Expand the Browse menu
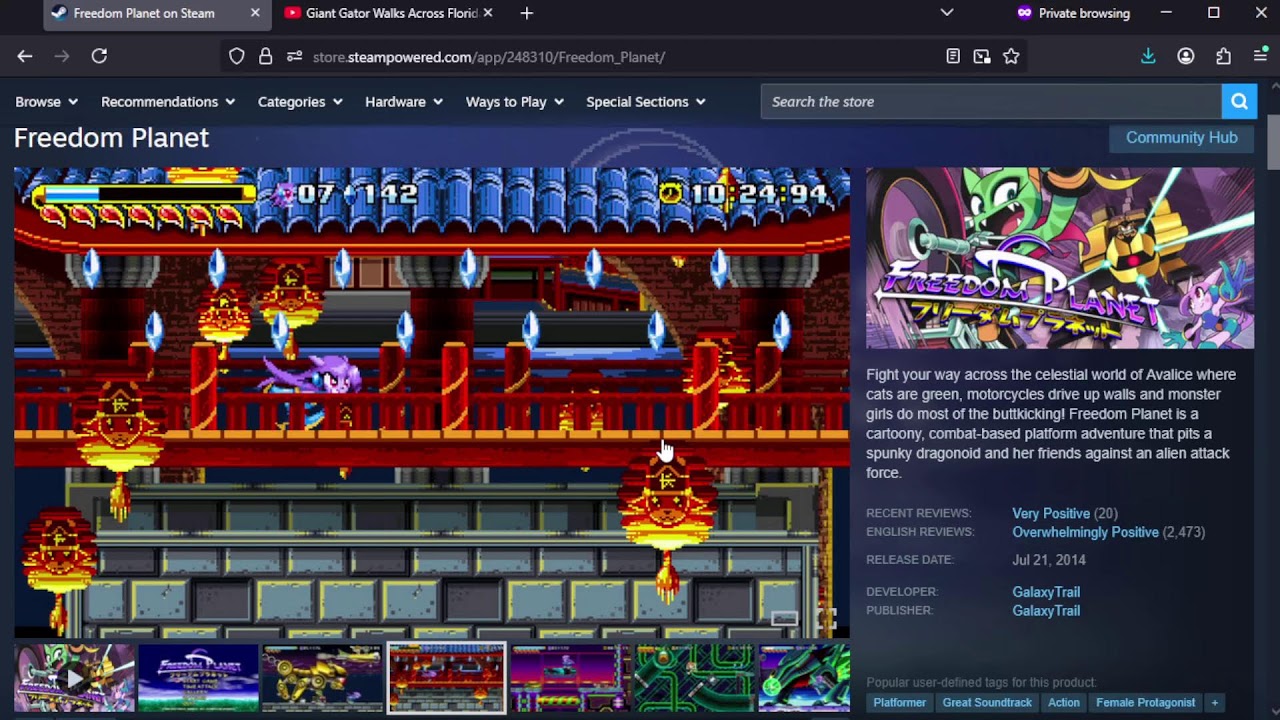Viewport: 1280px width, 720px height. (x=47, y=102)
